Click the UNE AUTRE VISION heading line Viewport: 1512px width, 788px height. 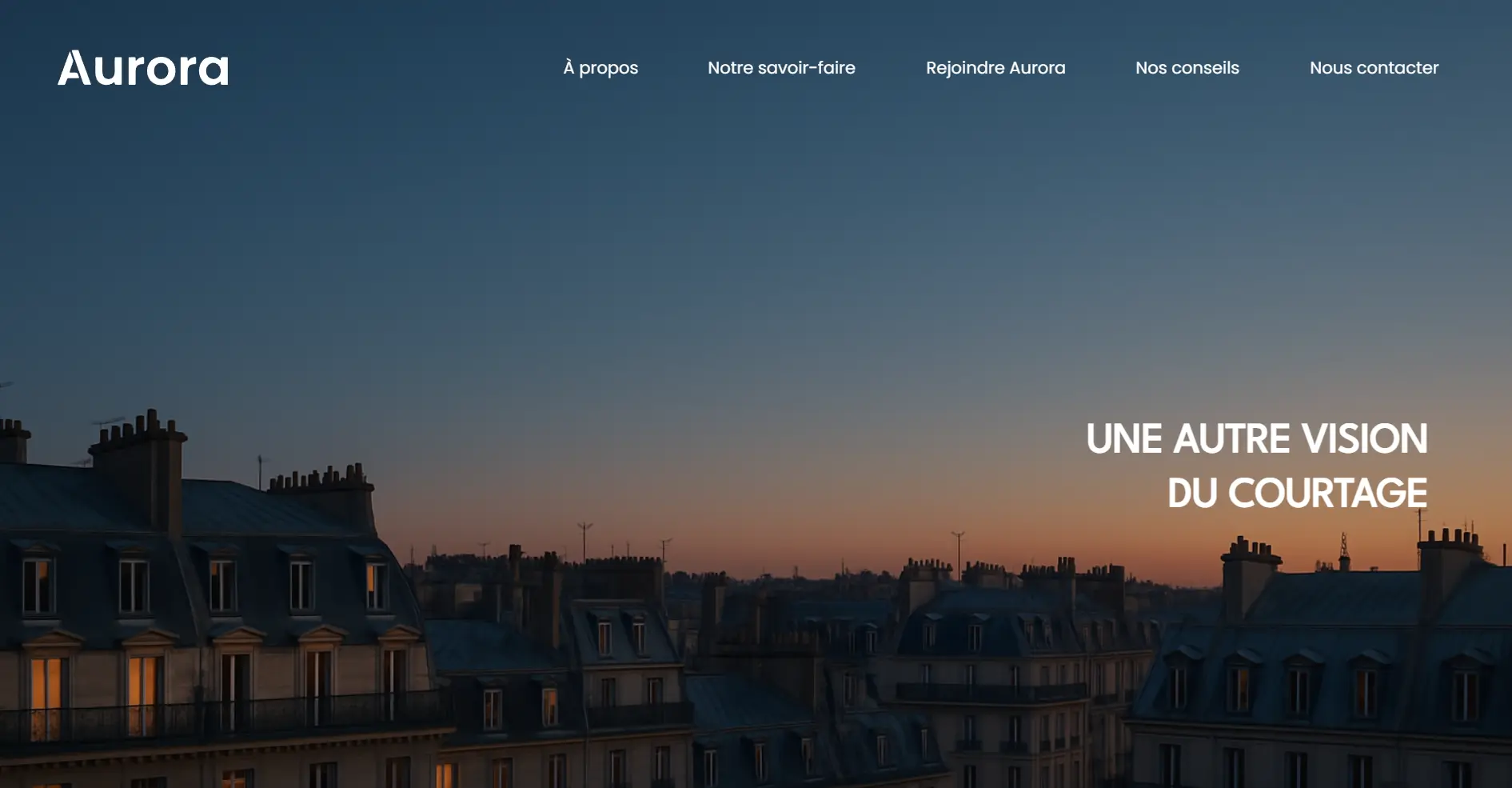pos(1257,438)
